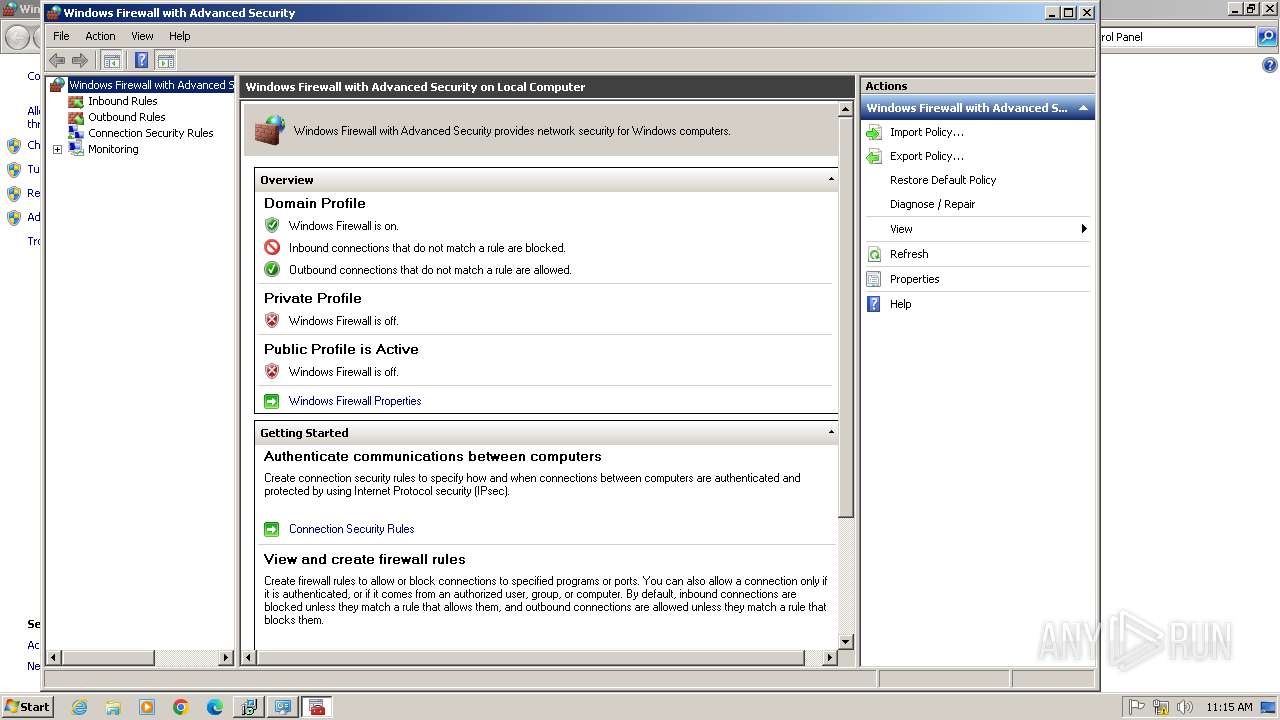Click Import Policy… action
Screen dimensions: 1280x720
tap(927, 132)
